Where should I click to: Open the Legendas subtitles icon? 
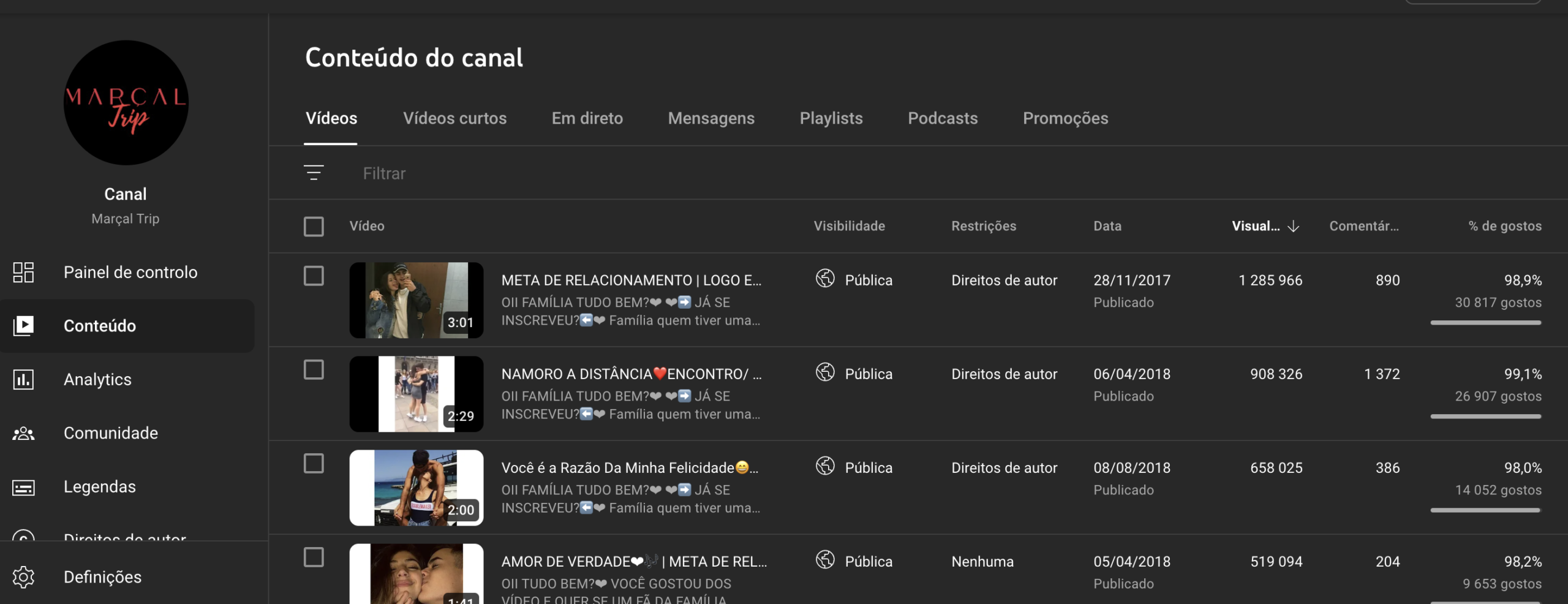tap(23, 488)
